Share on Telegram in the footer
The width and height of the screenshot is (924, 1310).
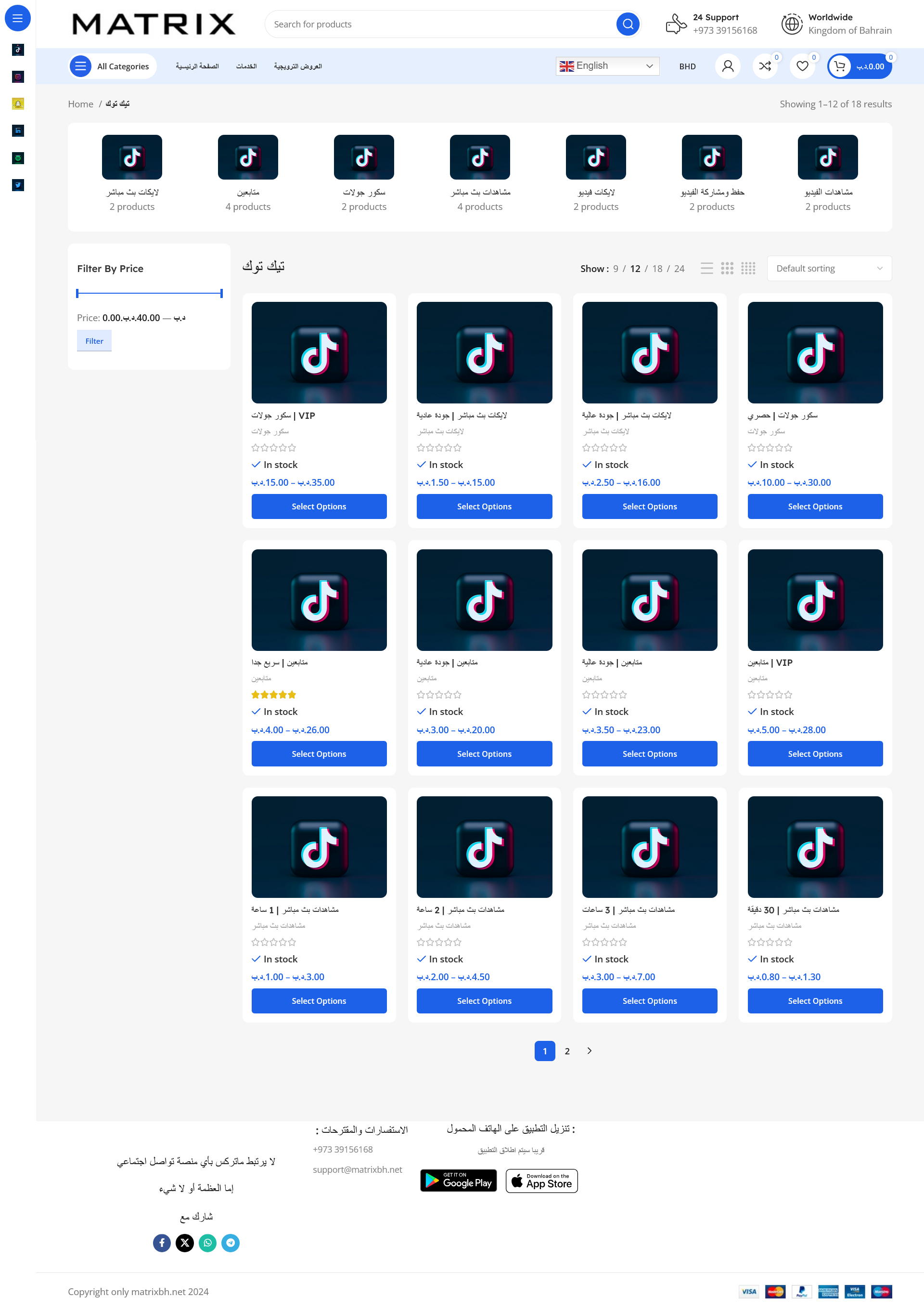231,1243
